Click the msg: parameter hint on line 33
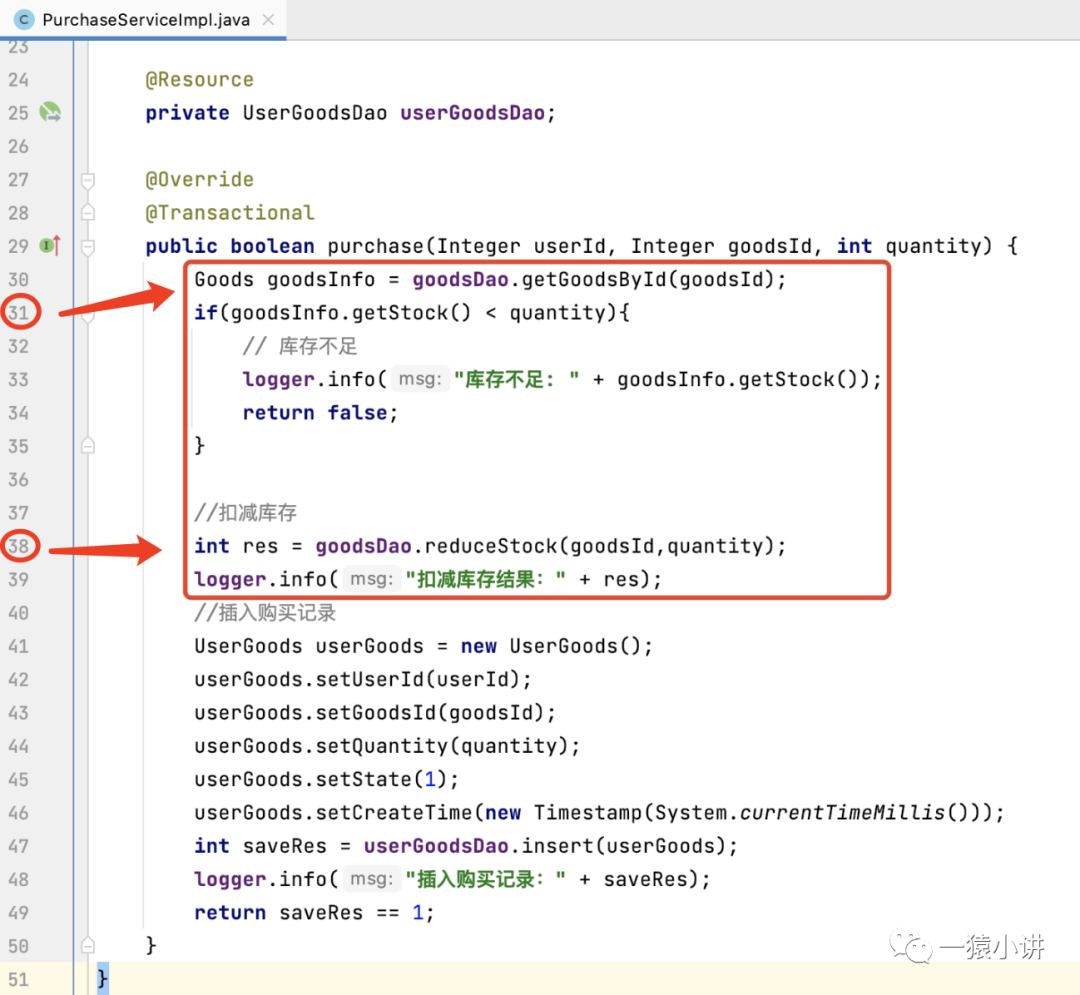1080x995 pixels. (420, 379)
